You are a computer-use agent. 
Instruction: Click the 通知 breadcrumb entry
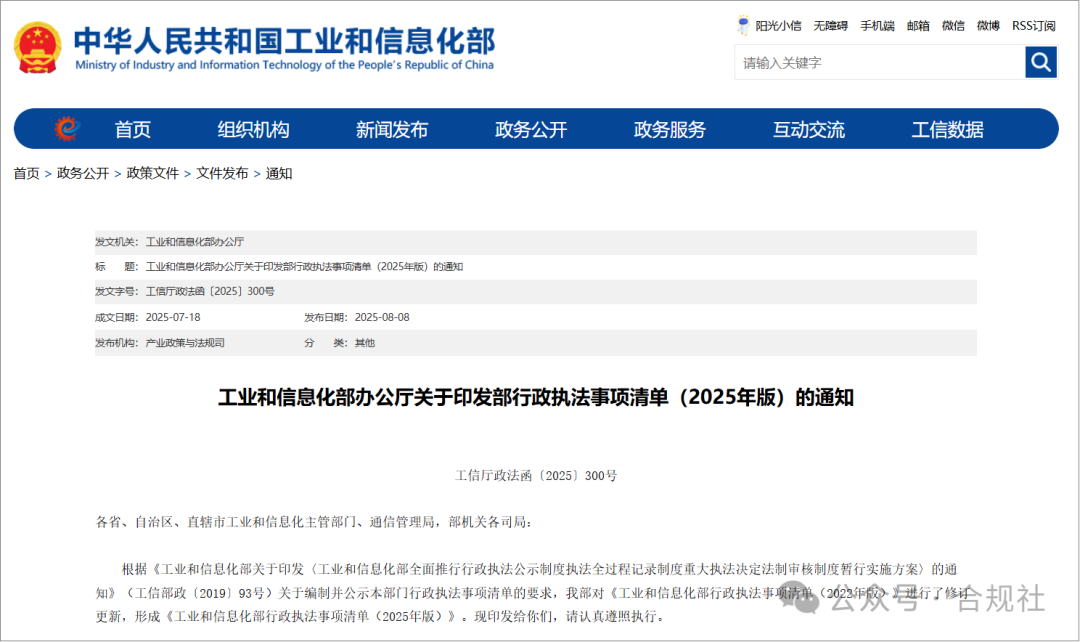277,173
